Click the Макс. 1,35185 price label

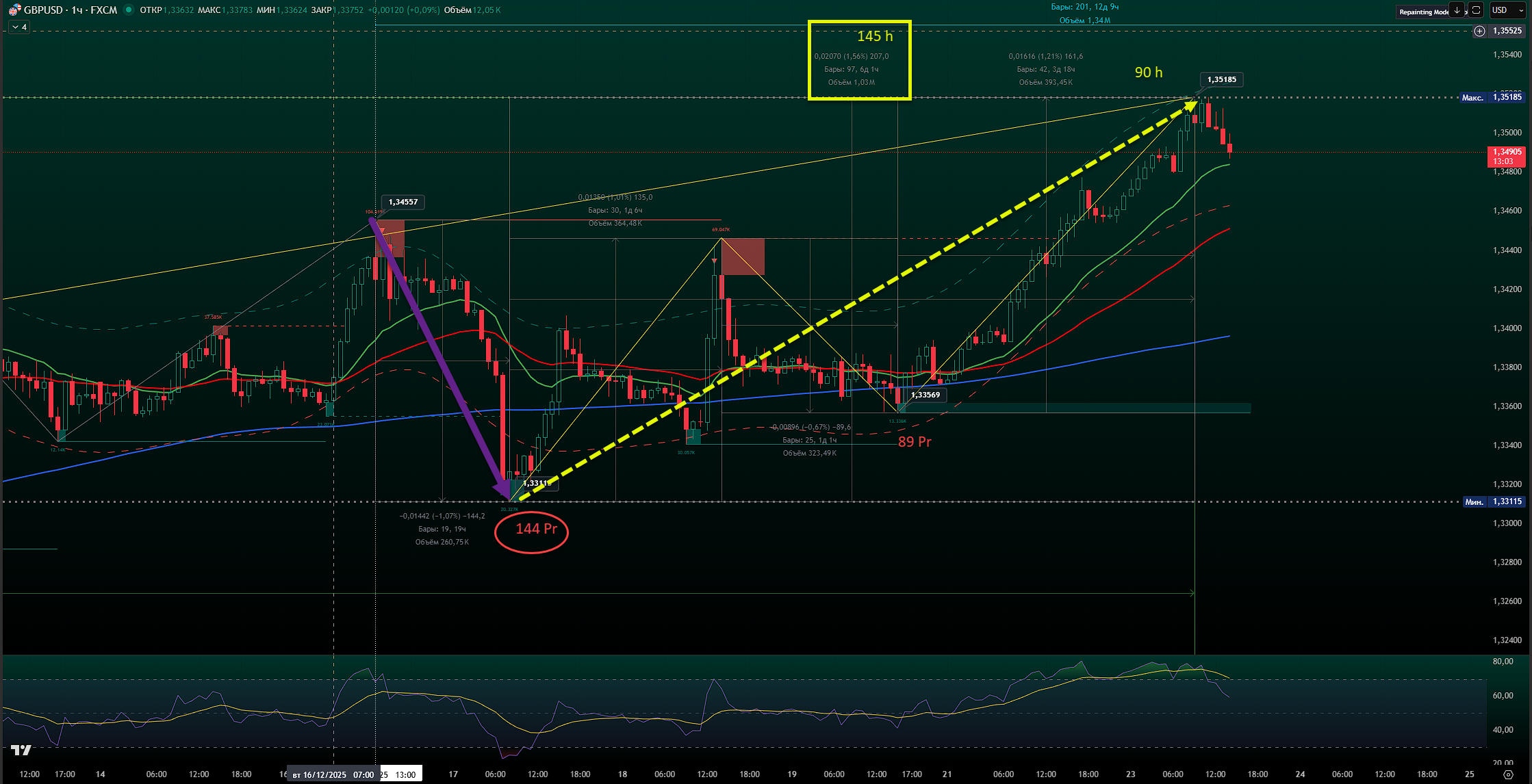(x=1492, y=97)
